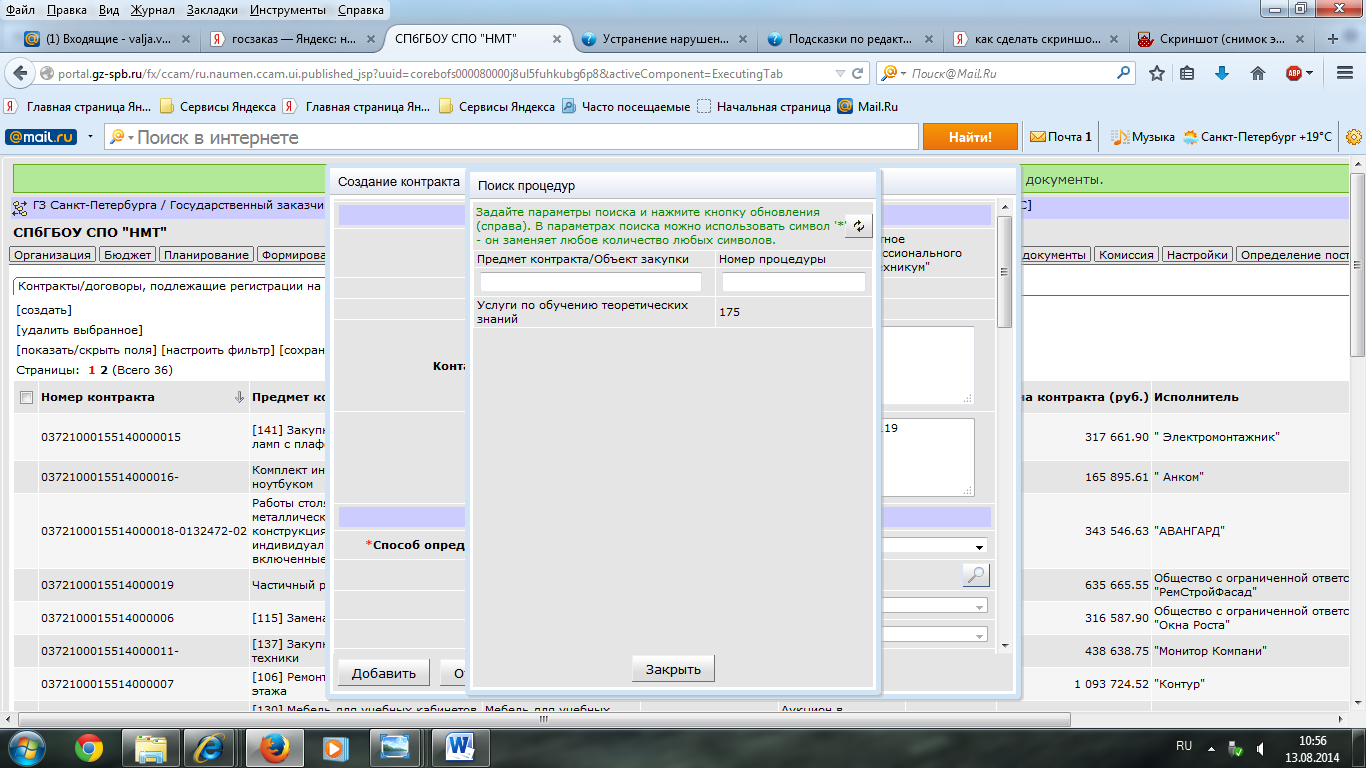The image size is (1366, 768).
Task: Open Санкт-Петербург +19°C weather widget
Action: point(1258,137)
